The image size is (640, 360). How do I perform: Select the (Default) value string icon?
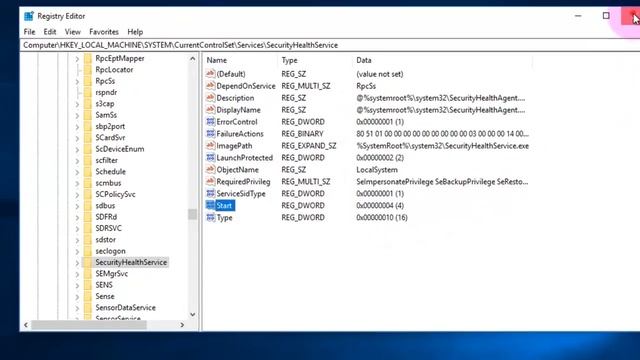click(x=210, y=73)
